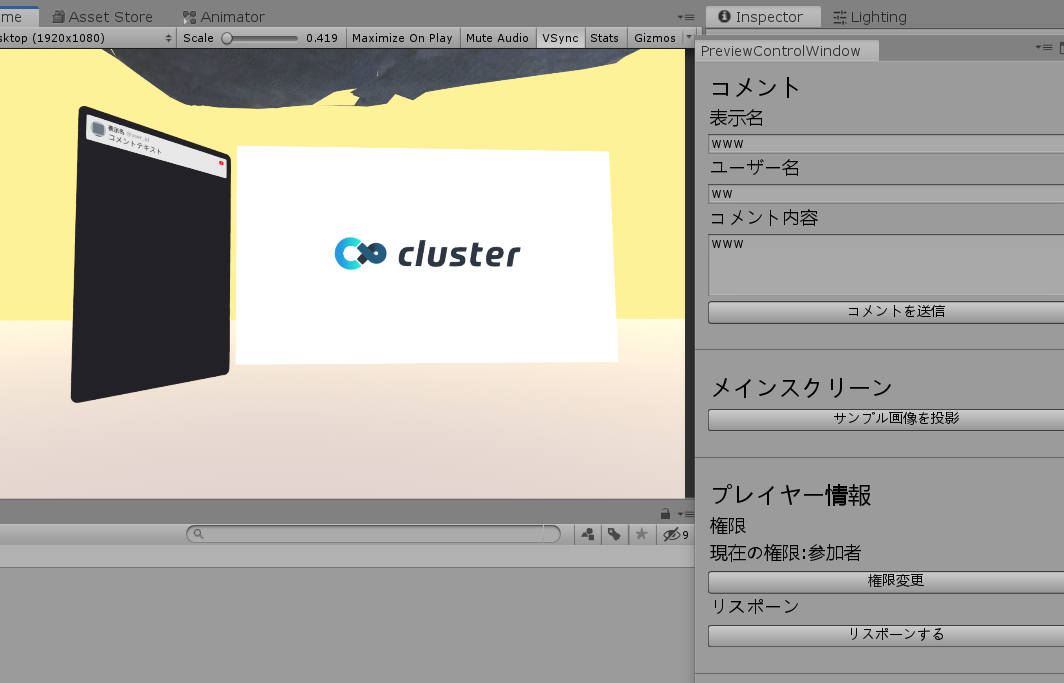The width and height of the screenshot is (1064, 683).
Task: Open the resolution dropdown (1920x1080)
Action: tap(86, 38)
